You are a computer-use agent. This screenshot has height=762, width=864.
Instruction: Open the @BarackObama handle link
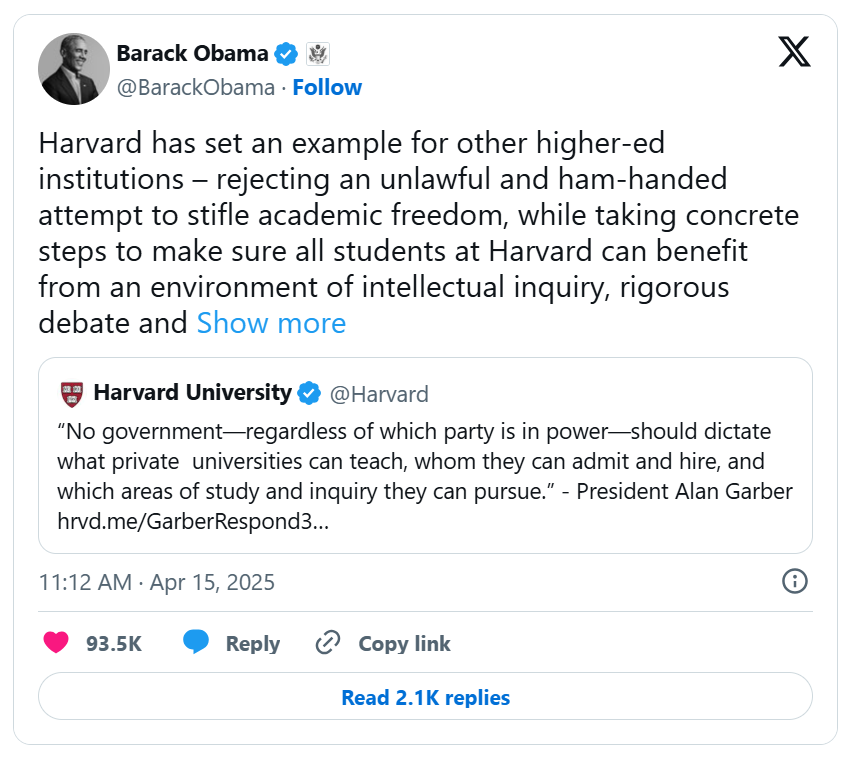pyautogui.click(x=196, y=87)
